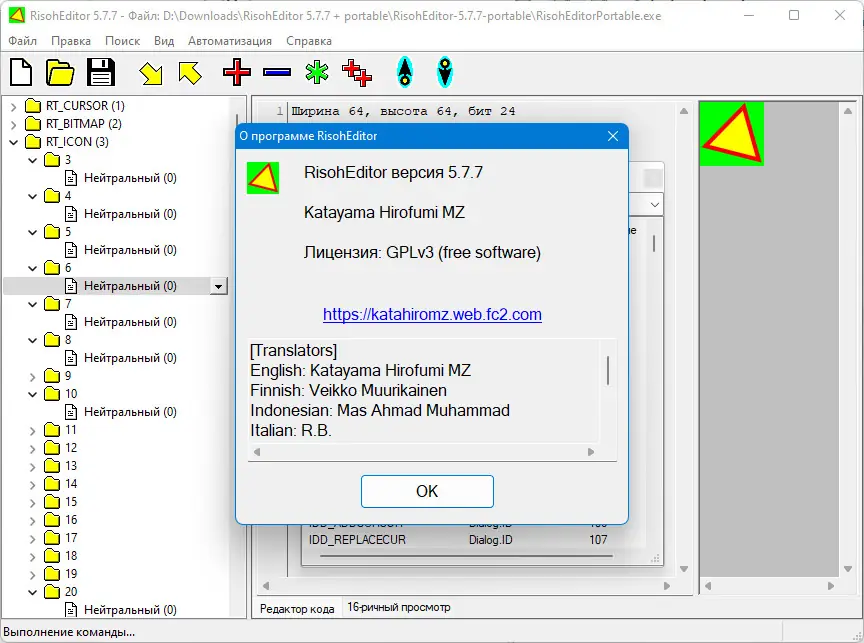
Task: Click the double red plus toolbar icon
Action: pyautogui.click(x=357, y=73)
